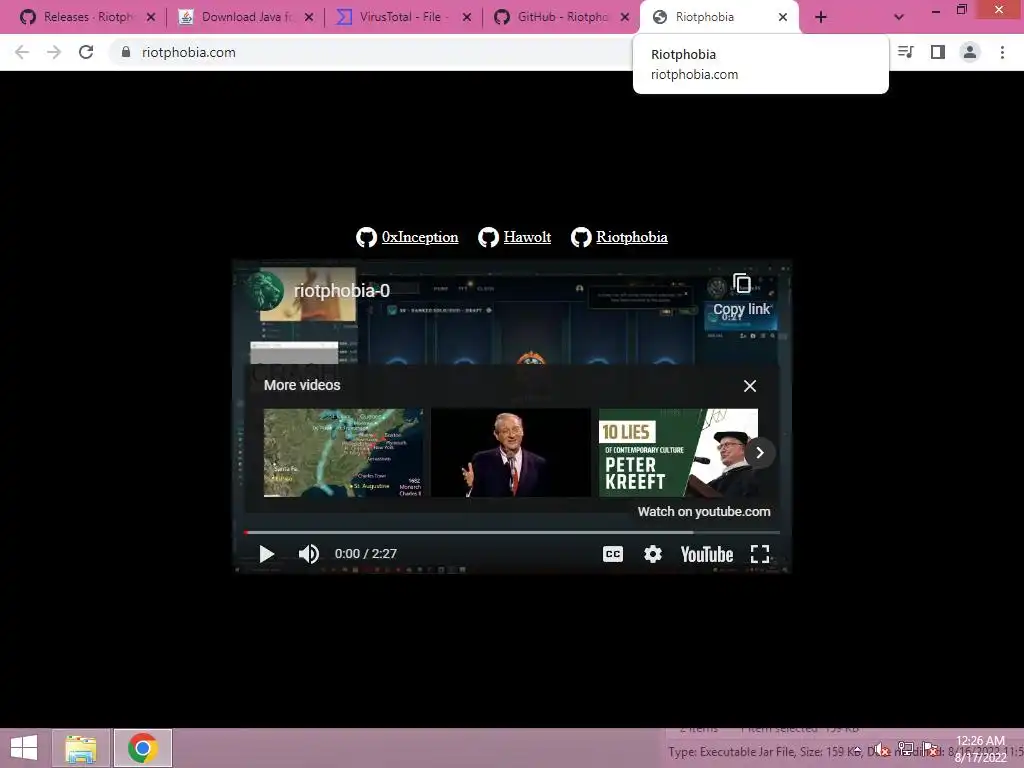The width and height of the screenshot is (1024, 768).
Task: Click the system tray volume icon
Action: 882,750
